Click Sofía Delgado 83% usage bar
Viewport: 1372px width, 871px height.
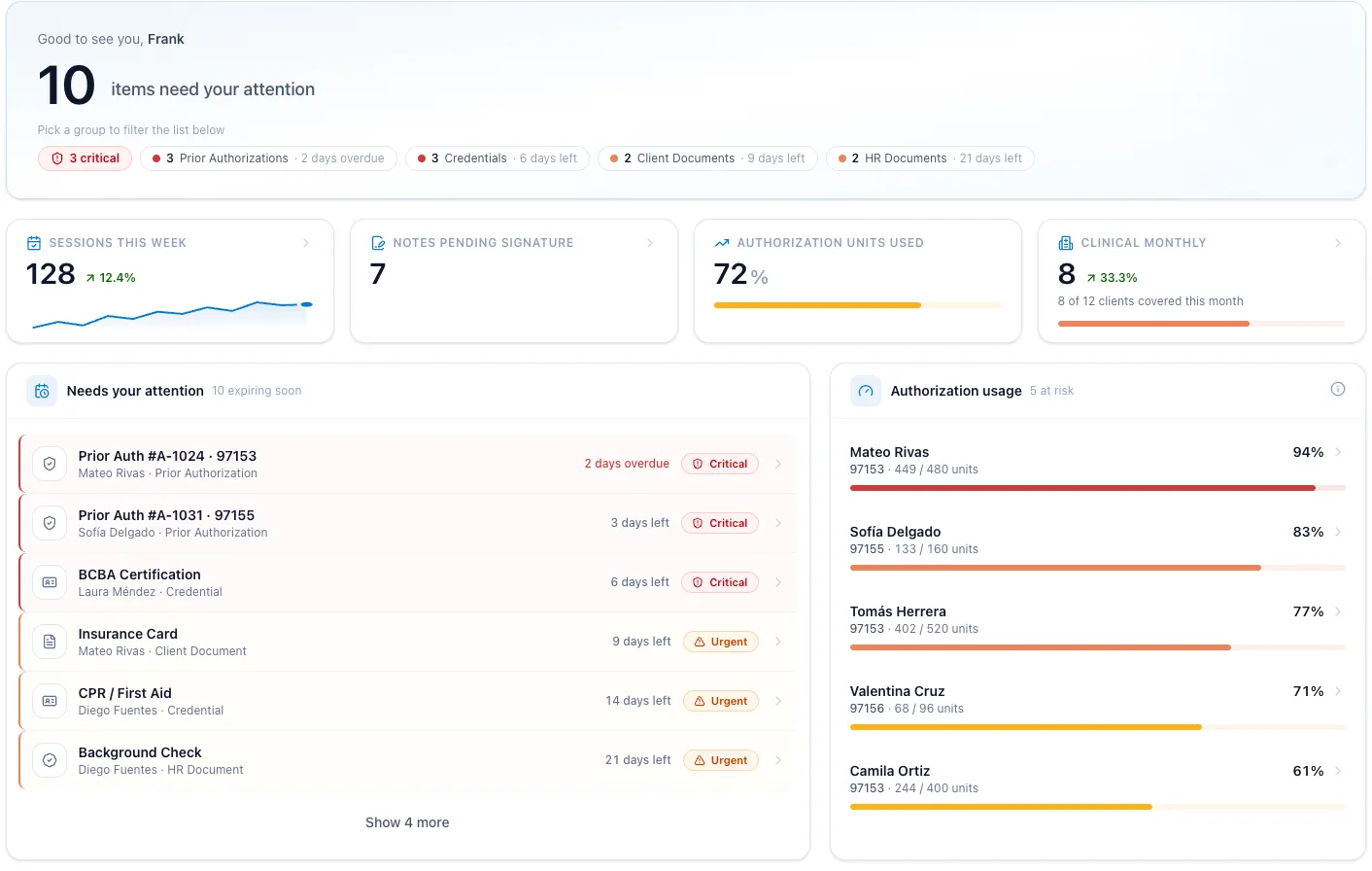[1097, 568]
